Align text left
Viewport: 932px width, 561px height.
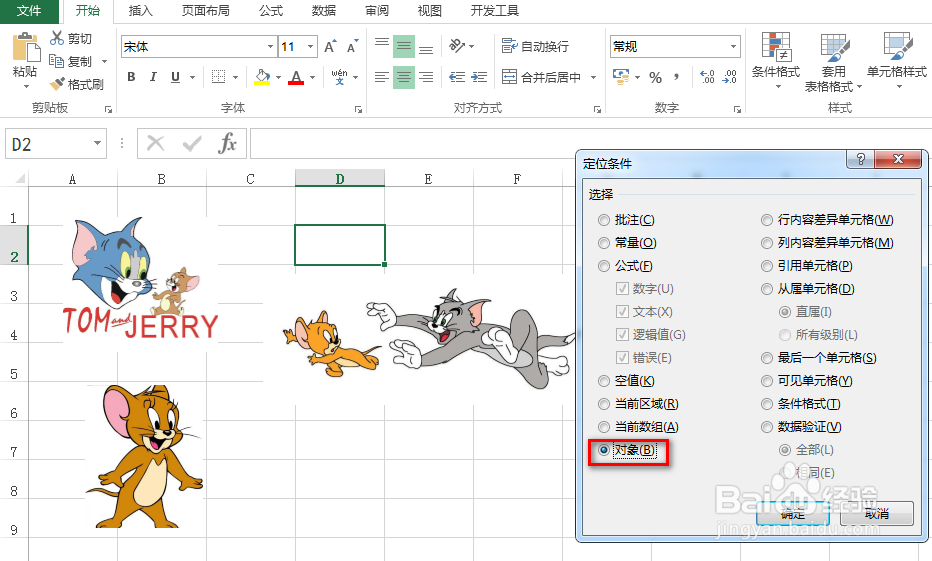(x=382, y=77)
